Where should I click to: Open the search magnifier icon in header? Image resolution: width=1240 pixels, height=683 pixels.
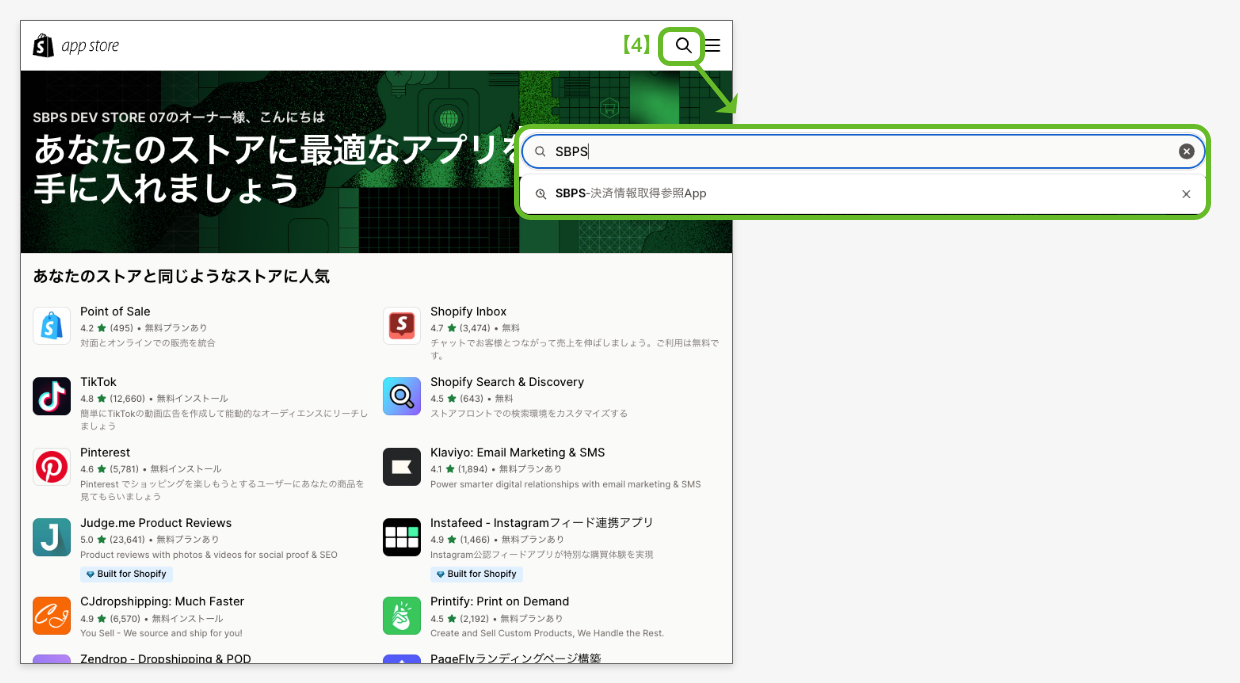point(684,45)
